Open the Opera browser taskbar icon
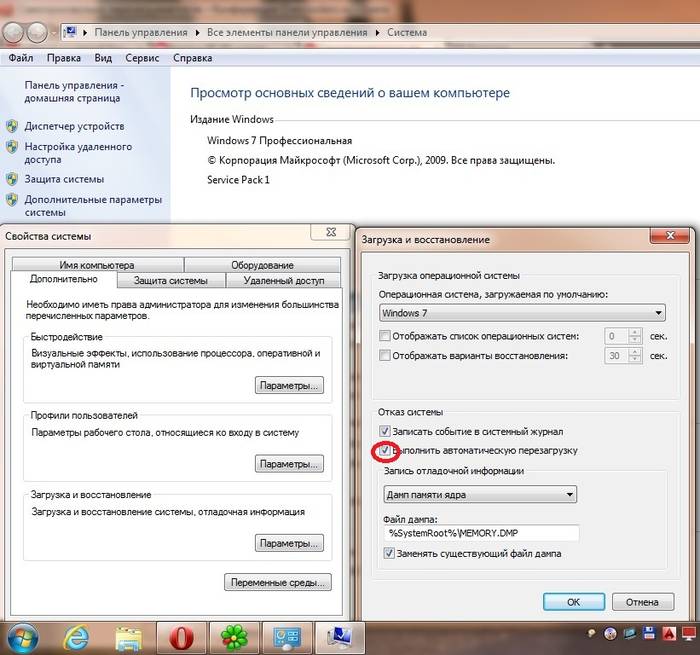The width and height of the screenshot is (700, 655). tap(181, 637)
